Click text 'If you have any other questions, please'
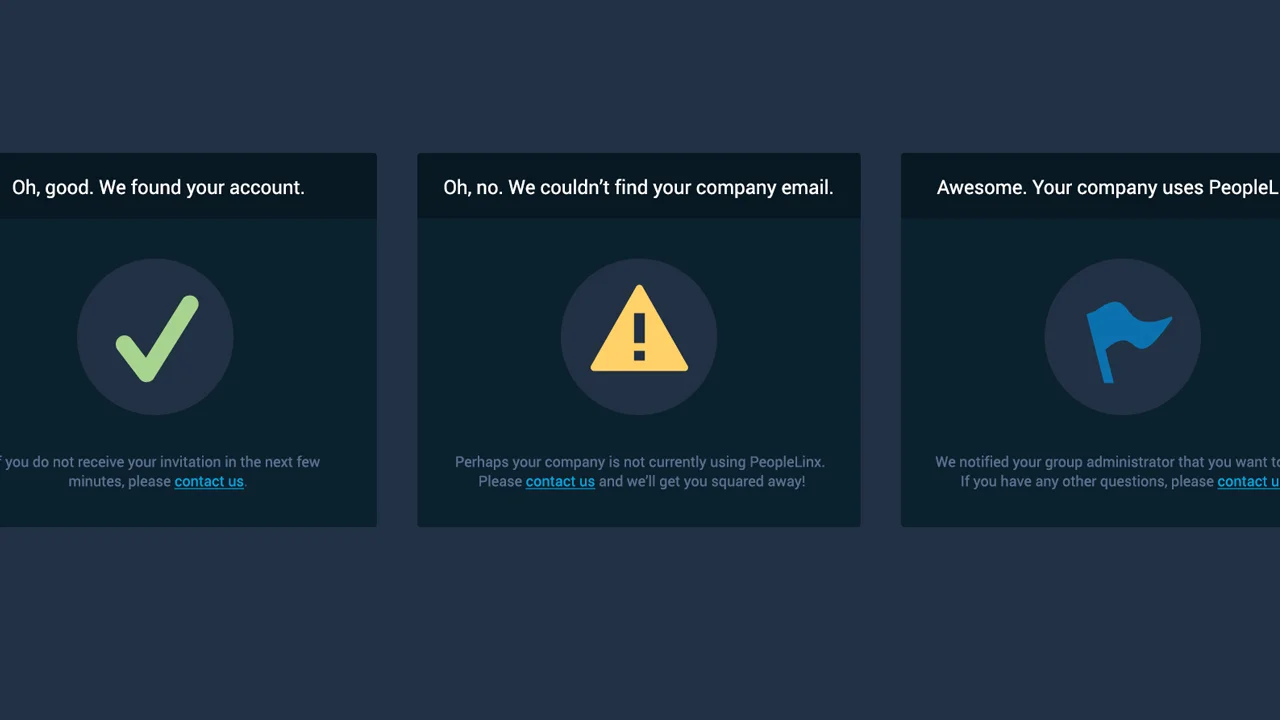Image resolution: width=1280 pixels, height=720 pixels. tap(1087, 482)
